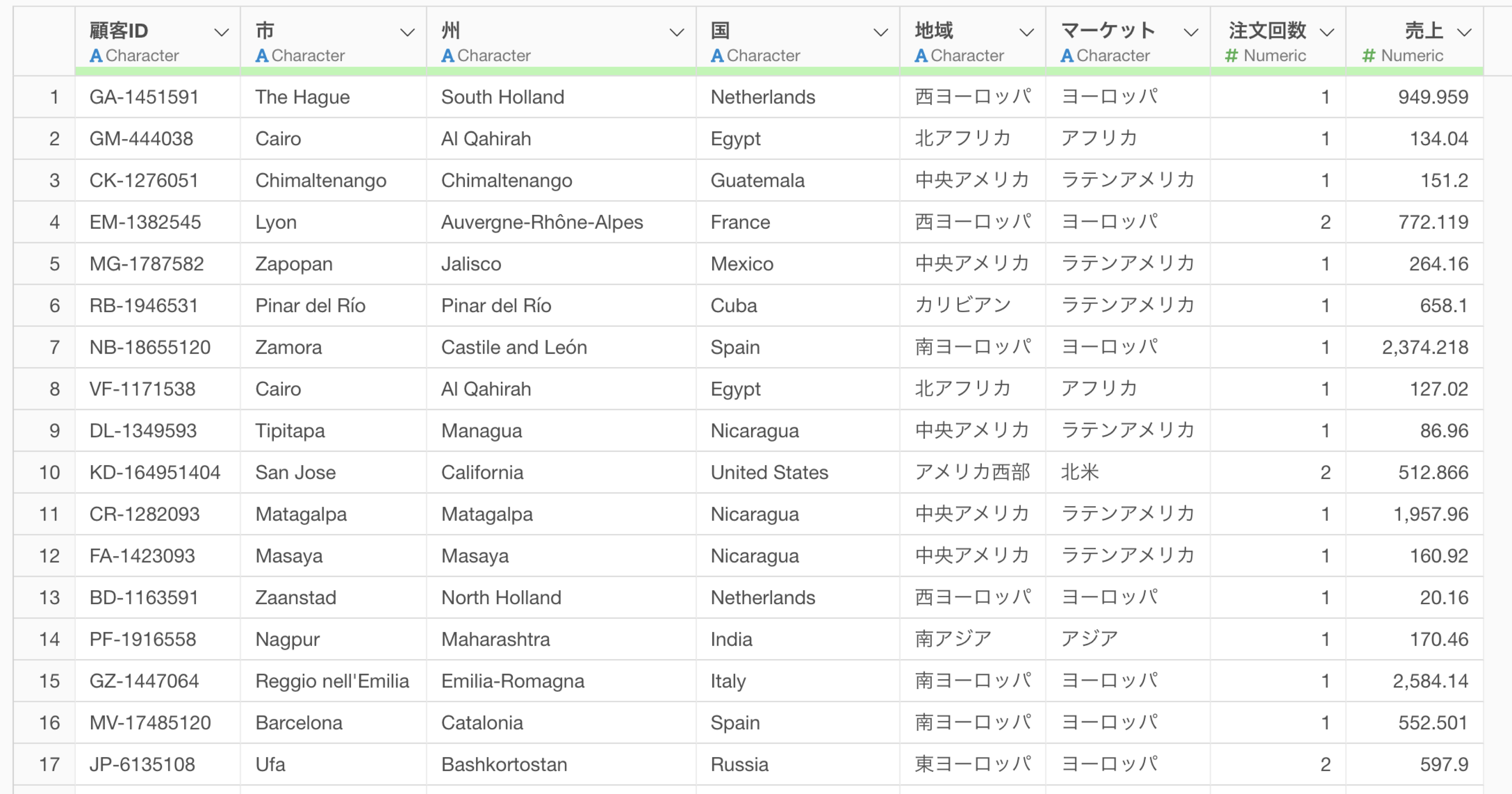Open the 顧客ID column dropdown menu
1512x794 pixels.
[x=221, y=33]
